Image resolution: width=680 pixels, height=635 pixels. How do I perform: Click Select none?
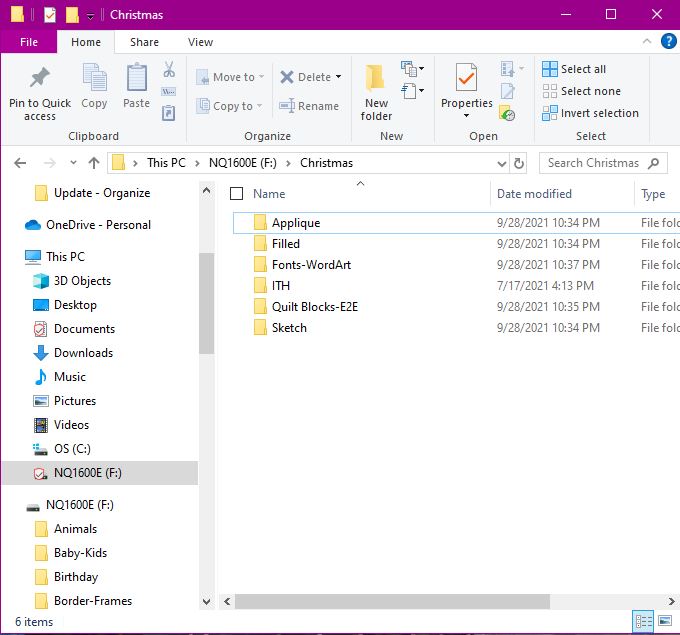581,91
